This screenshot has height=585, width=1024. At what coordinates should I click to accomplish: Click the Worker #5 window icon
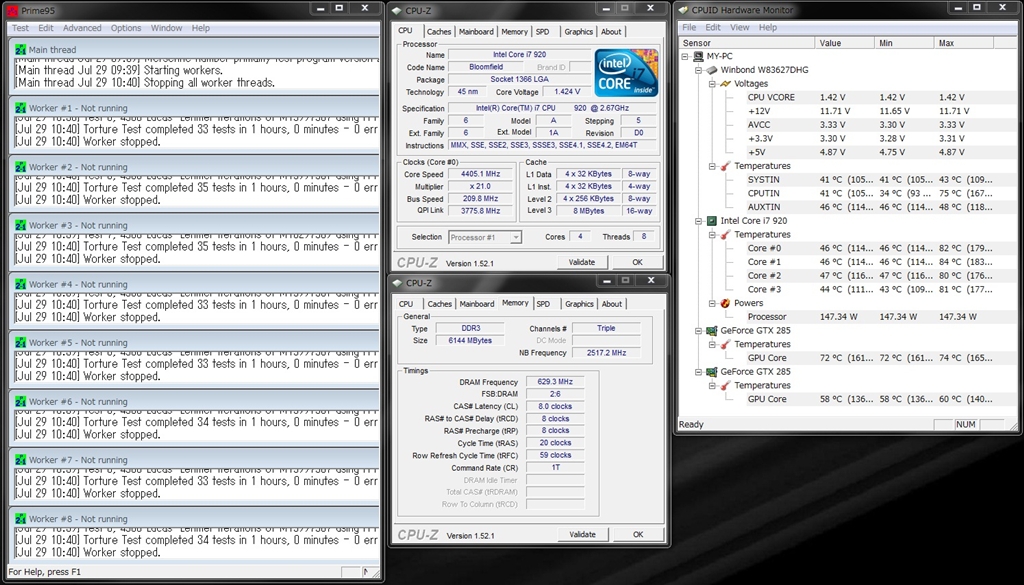tap(20, 343)
